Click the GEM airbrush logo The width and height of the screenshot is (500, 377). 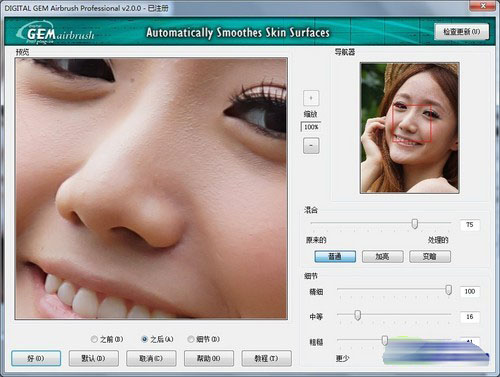point(55,33)
